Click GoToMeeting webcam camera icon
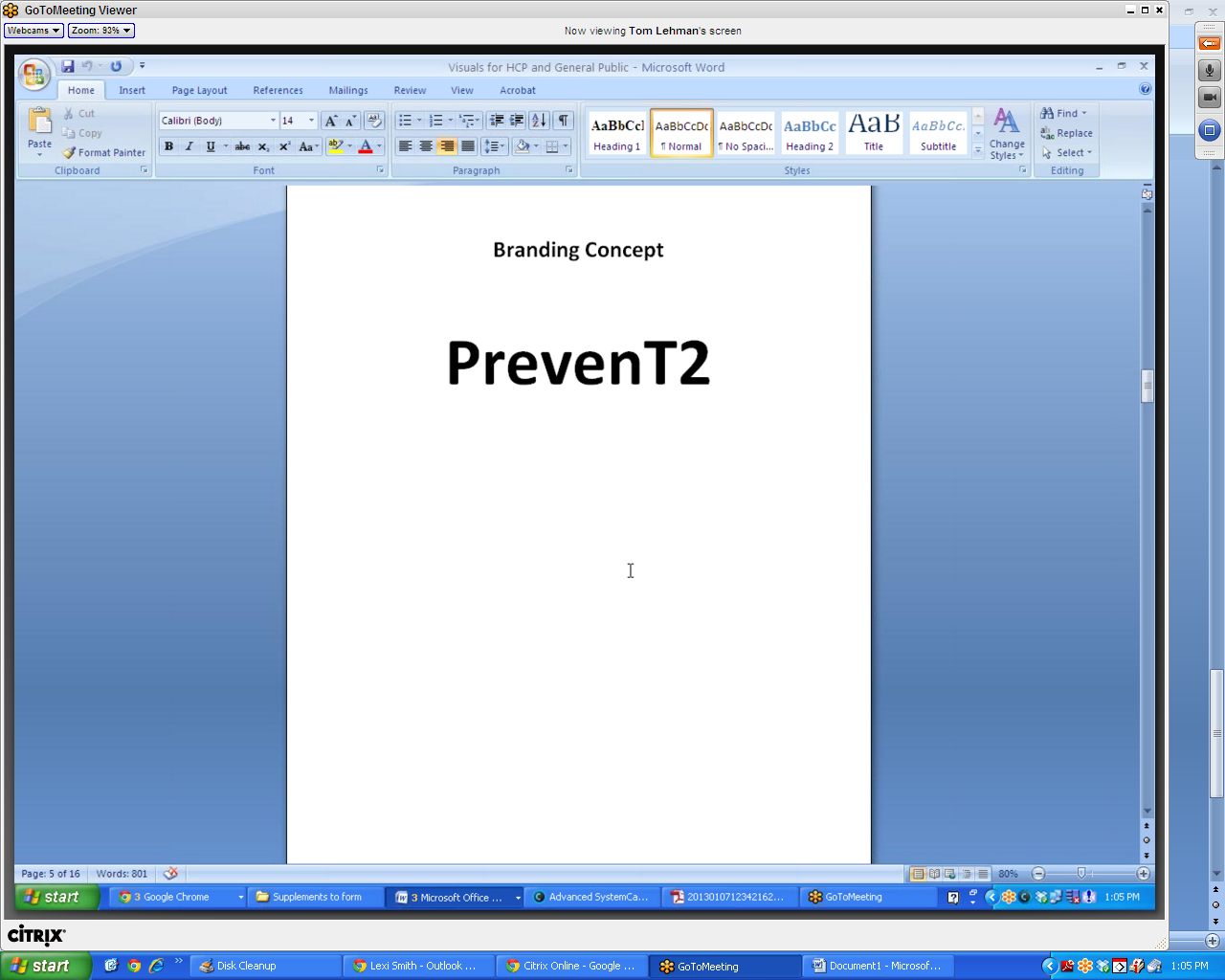This screenshot has height=980, width=1225. tap(1209, 98)
